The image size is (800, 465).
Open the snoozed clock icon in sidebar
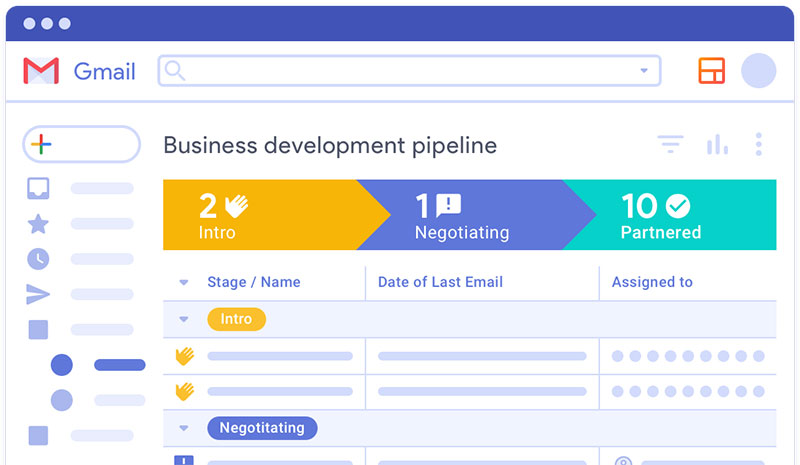coord(38,259)
